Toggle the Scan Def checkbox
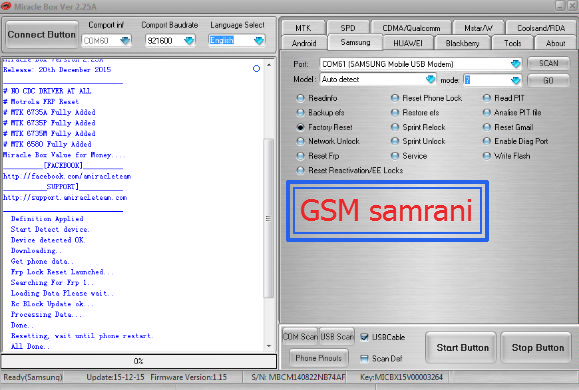579x390 pixels. click(x=364, y=358)
